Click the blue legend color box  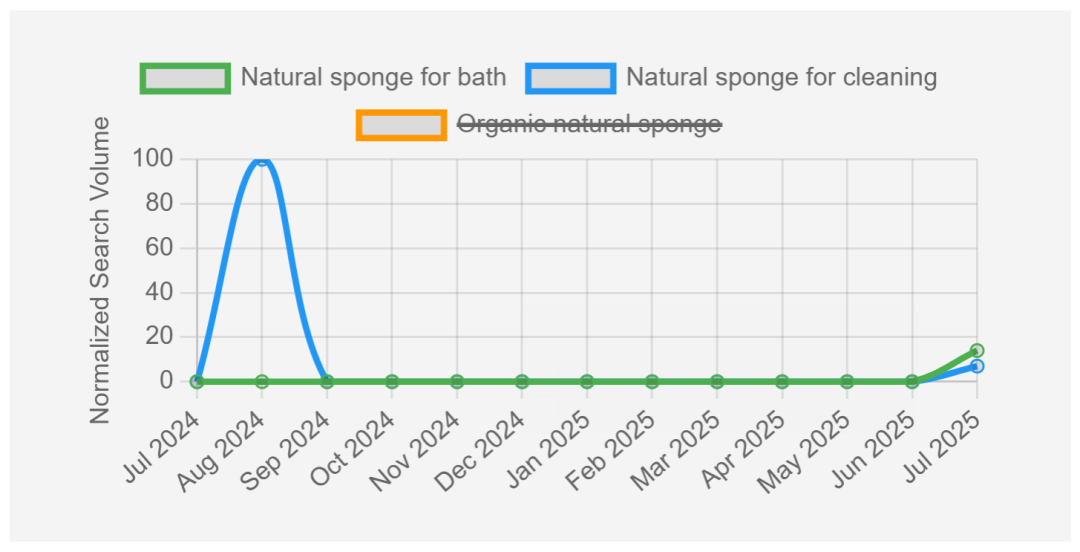tap(571, 78)
